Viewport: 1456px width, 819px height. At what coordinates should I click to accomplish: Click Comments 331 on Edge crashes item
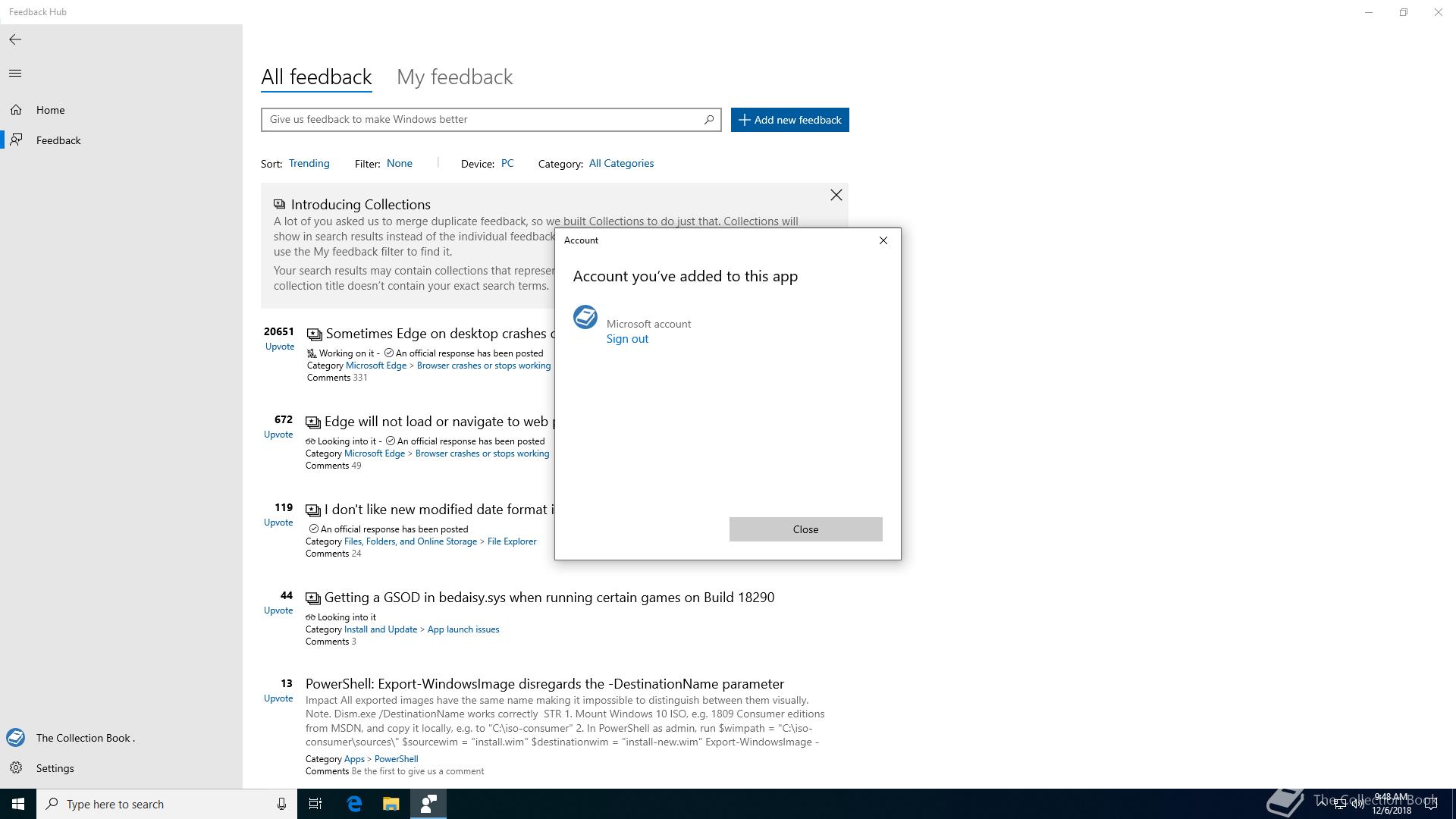337,378
